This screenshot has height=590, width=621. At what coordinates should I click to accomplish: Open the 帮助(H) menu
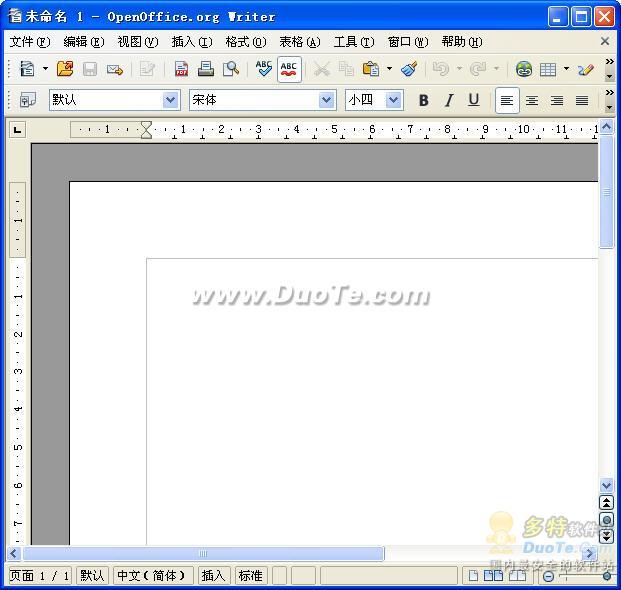[462, 42]
